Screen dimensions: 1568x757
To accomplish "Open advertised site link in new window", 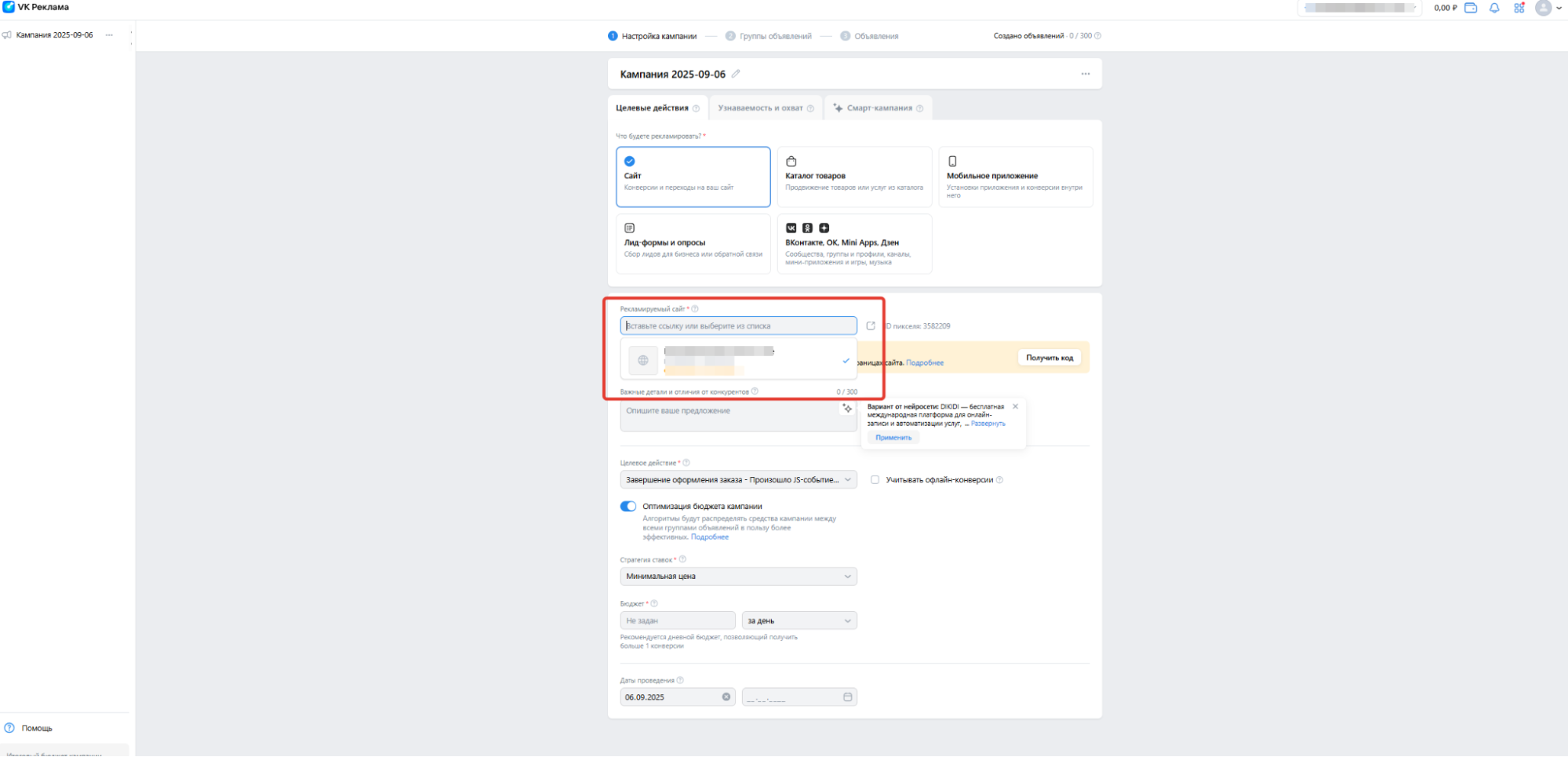I will tap(871, 326).
